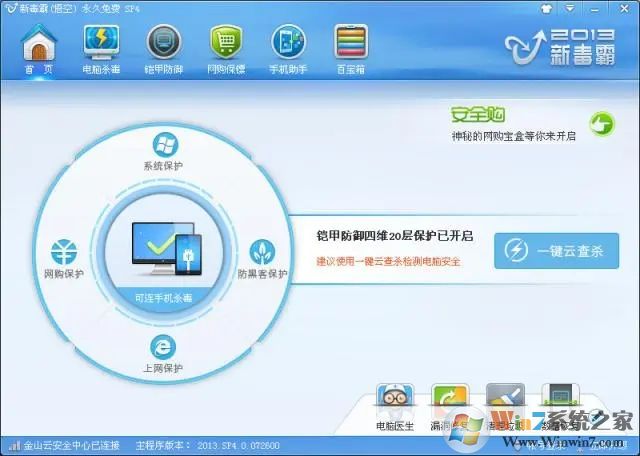Click the 金山云安全中心已连接 status

[x=71, y=445]
